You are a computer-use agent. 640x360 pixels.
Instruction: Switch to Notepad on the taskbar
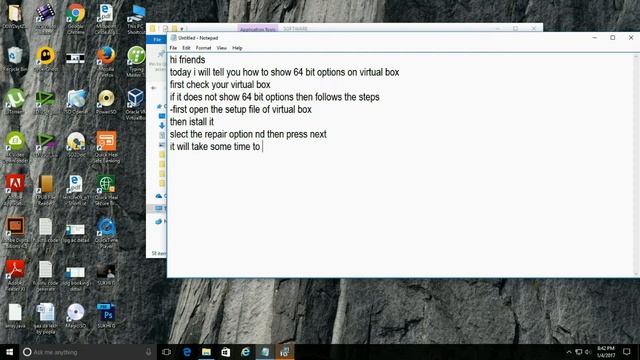click(x=265, y=352)
